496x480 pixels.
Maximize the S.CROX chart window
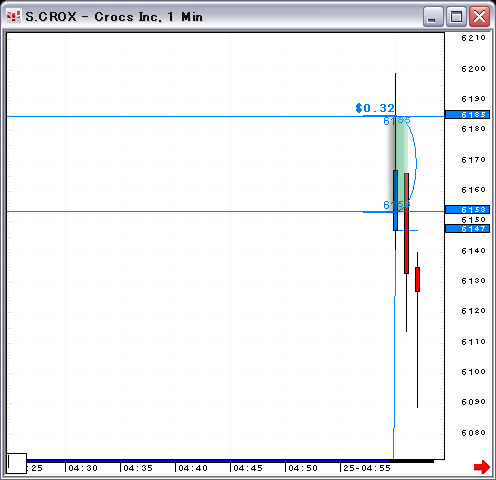456,16
